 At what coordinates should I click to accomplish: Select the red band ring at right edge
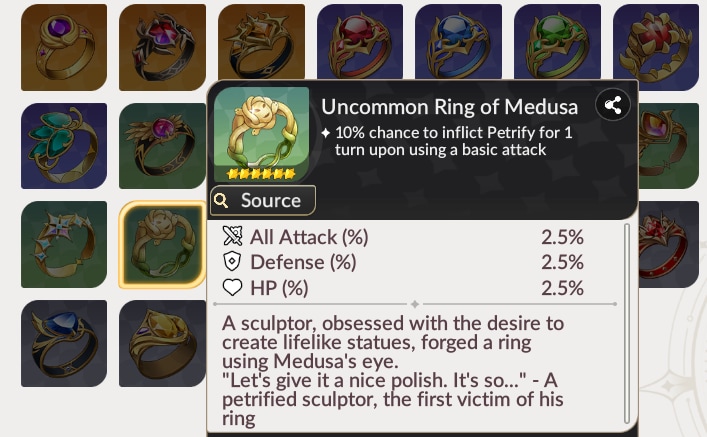click(x=670, y=244)
